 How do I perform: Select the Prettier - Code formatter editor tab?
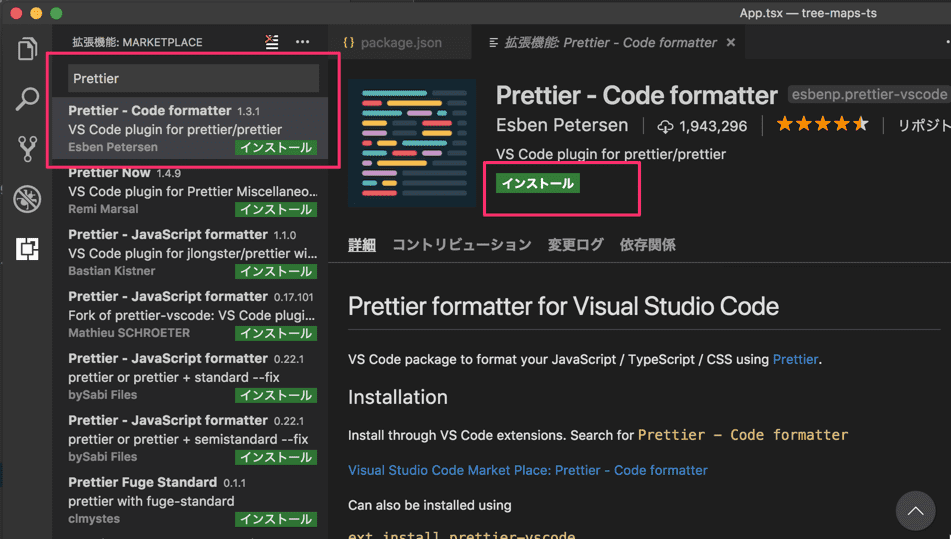tap(610, 42)
